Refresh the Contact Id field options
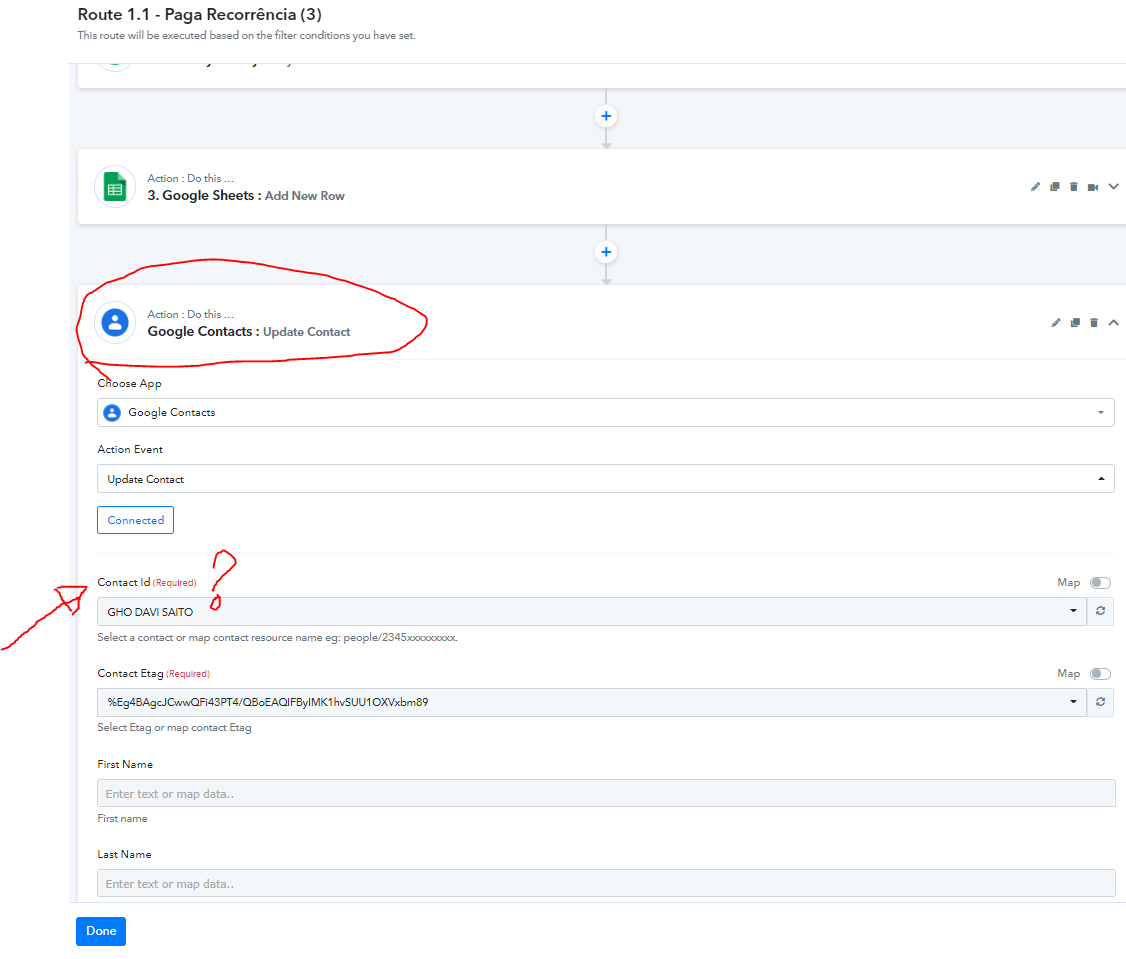 click(x=1100, y=611)
